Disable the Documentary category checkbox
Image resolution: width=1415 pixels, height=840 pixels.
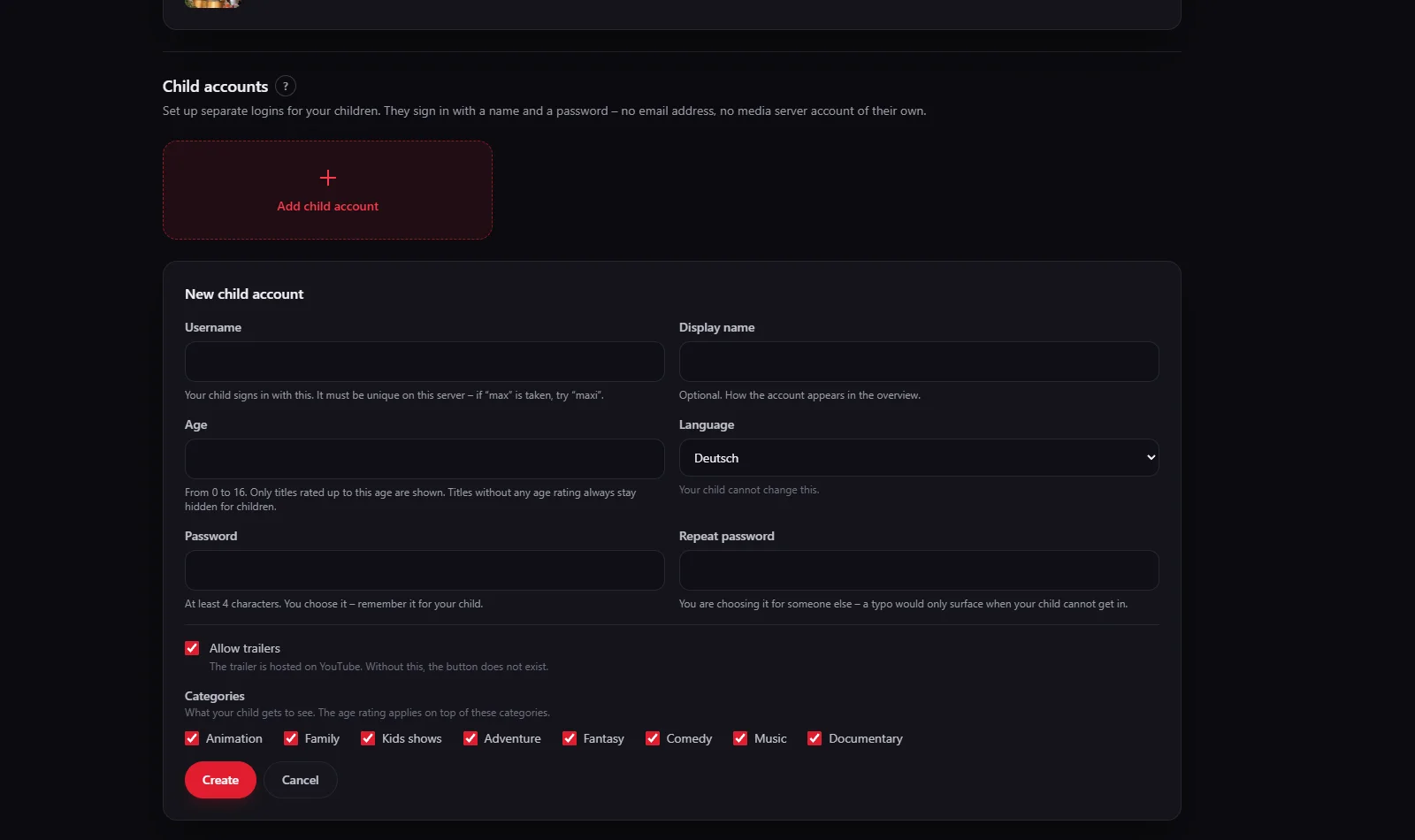[815, 738]
